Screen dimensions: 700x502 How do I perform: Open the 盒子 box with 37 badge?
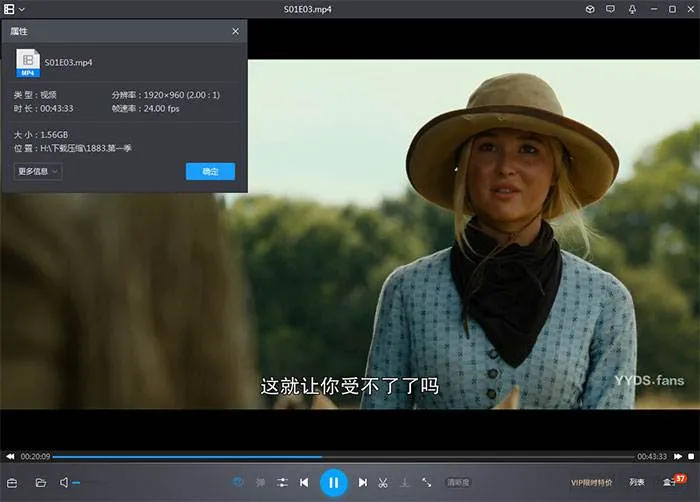[x=673, y=481]
